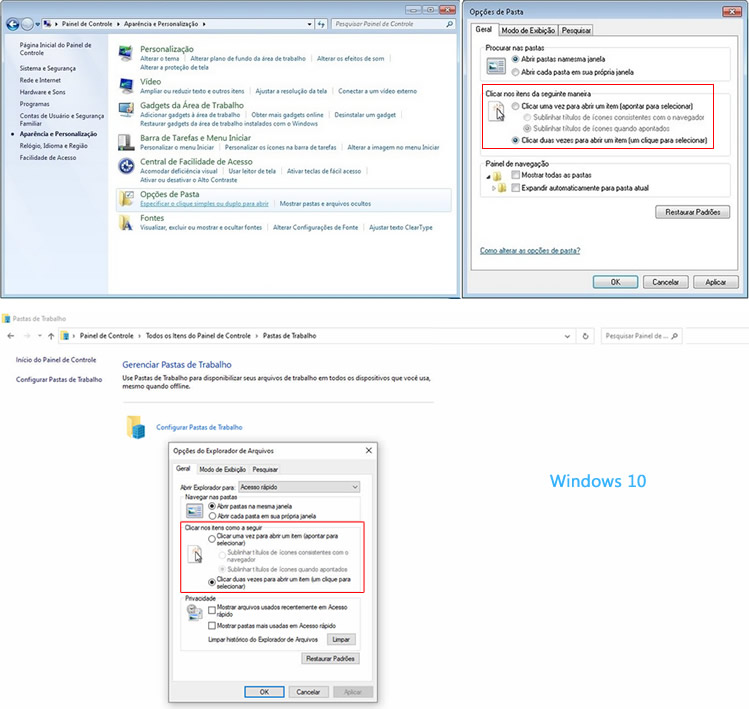Expand chevron after Painel de Controle in Windows 7 breadcrumb

118,24
